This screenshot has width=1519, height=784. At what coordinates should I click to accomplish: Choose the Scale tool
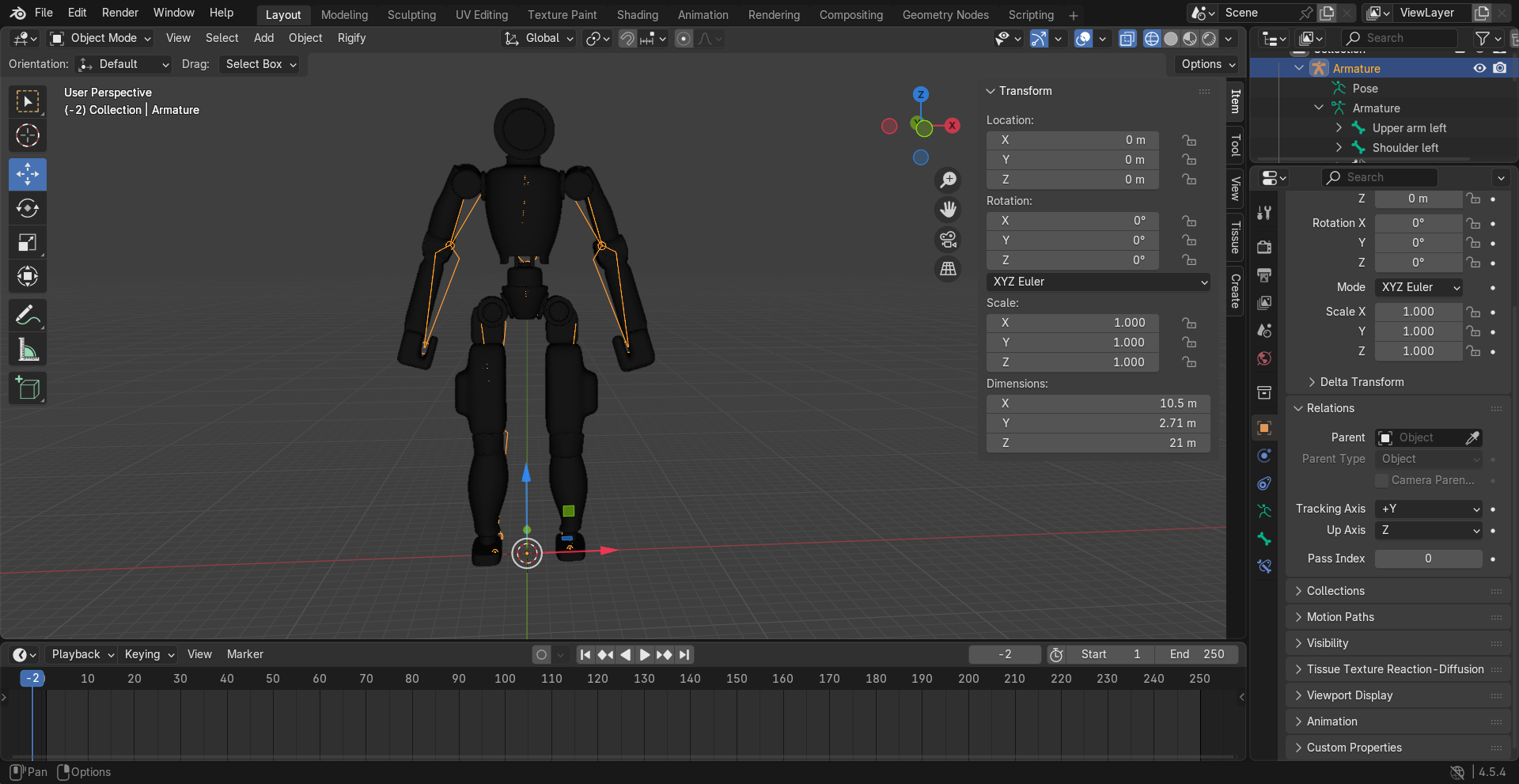point(28,242)
